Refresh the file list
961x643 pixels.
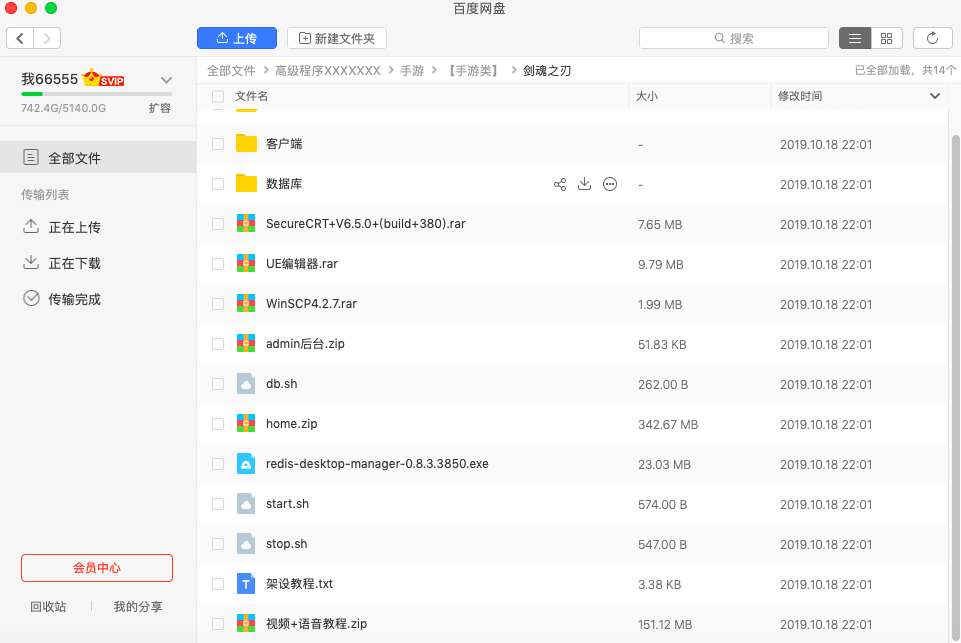(932, 38)
